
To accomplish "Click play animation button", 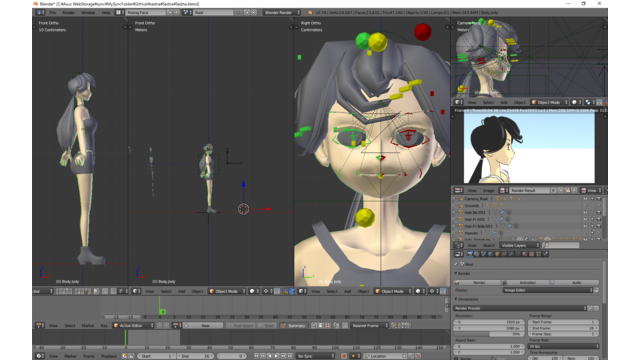I will 277,356.
